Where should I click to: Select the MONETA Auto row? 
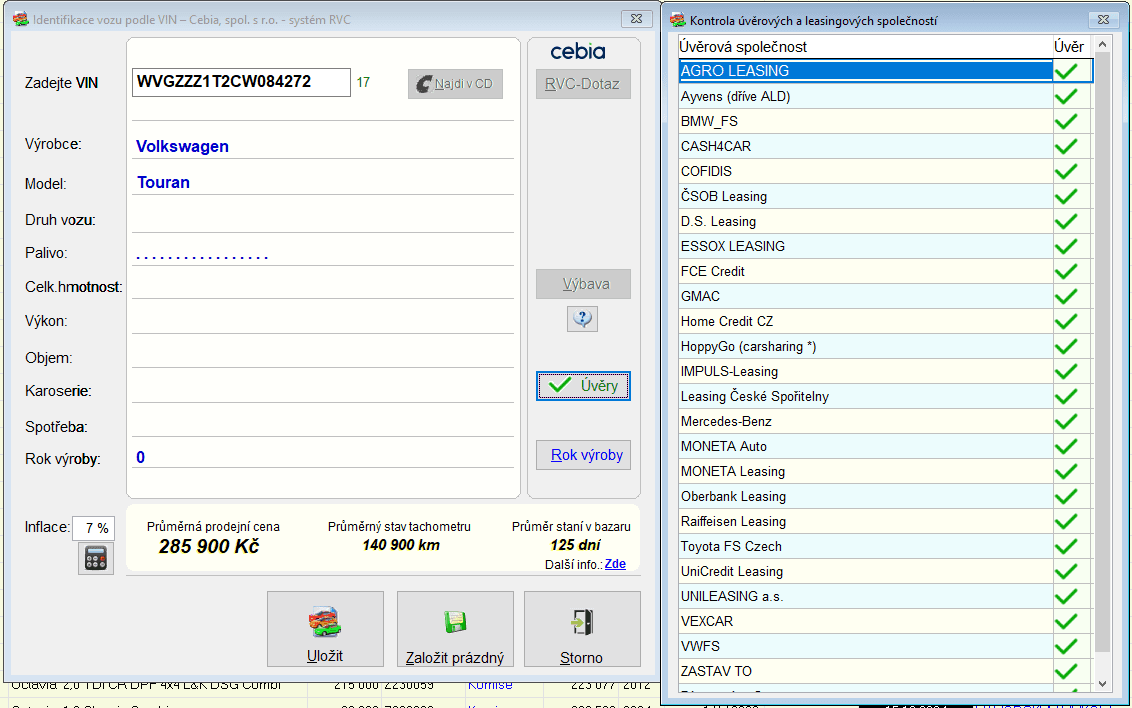pos(885,446)
